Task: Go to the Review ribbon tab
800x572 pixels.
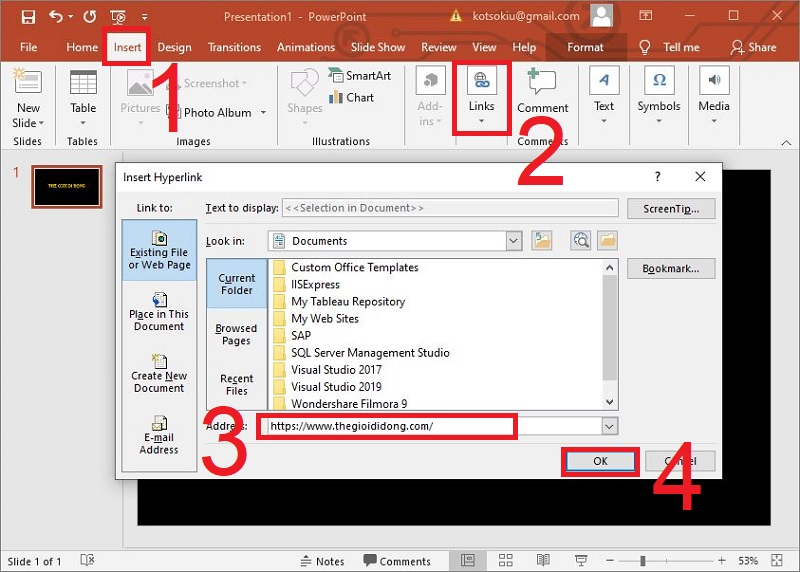Action: click(438, 47)
